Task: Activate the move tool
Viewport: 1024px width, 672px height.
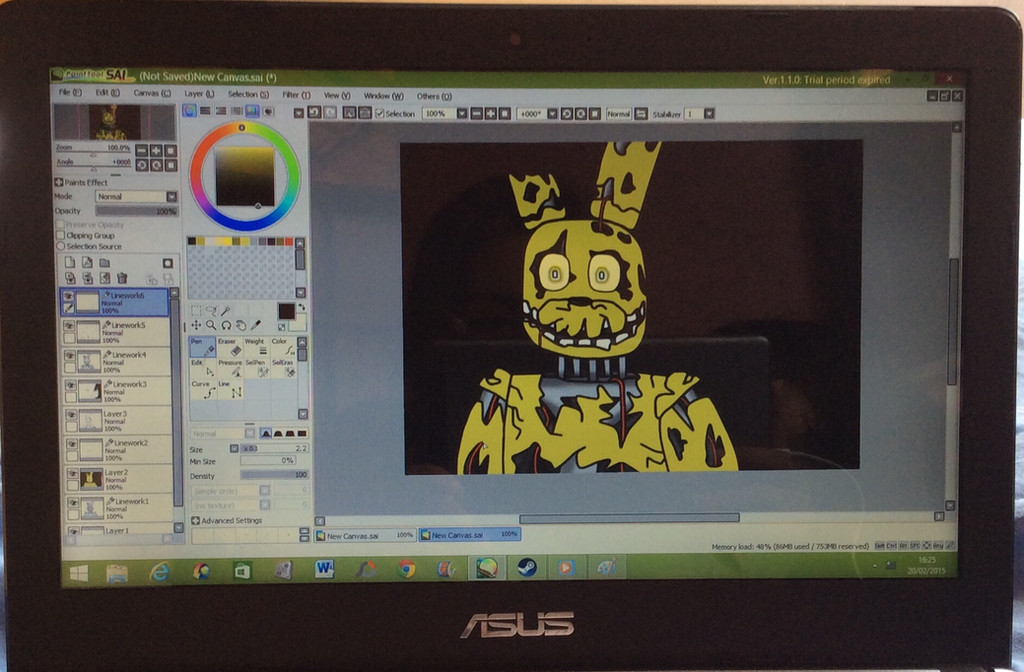Action: (x=195, y=325)
